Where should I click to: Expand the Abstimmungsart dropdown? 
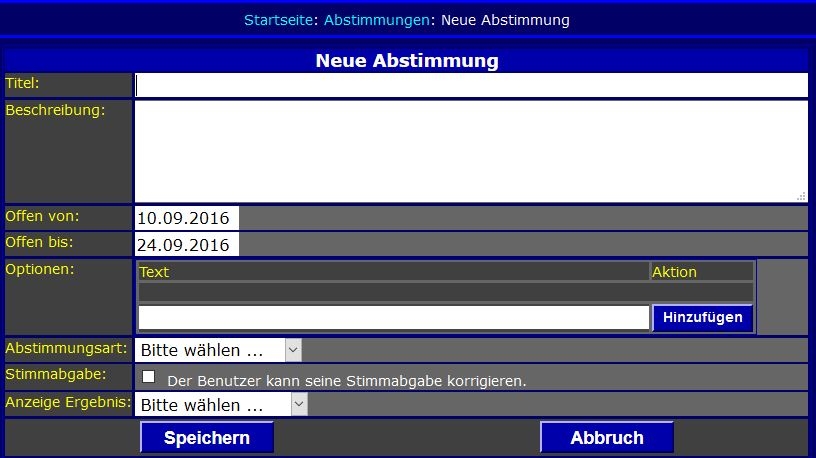click(217, 350)
